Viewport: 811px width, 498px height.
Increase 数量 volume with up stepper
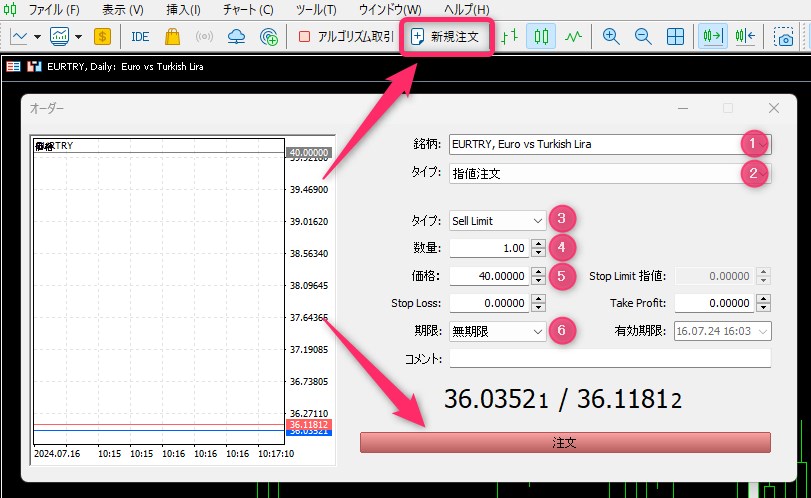click(x=538, y=243)
